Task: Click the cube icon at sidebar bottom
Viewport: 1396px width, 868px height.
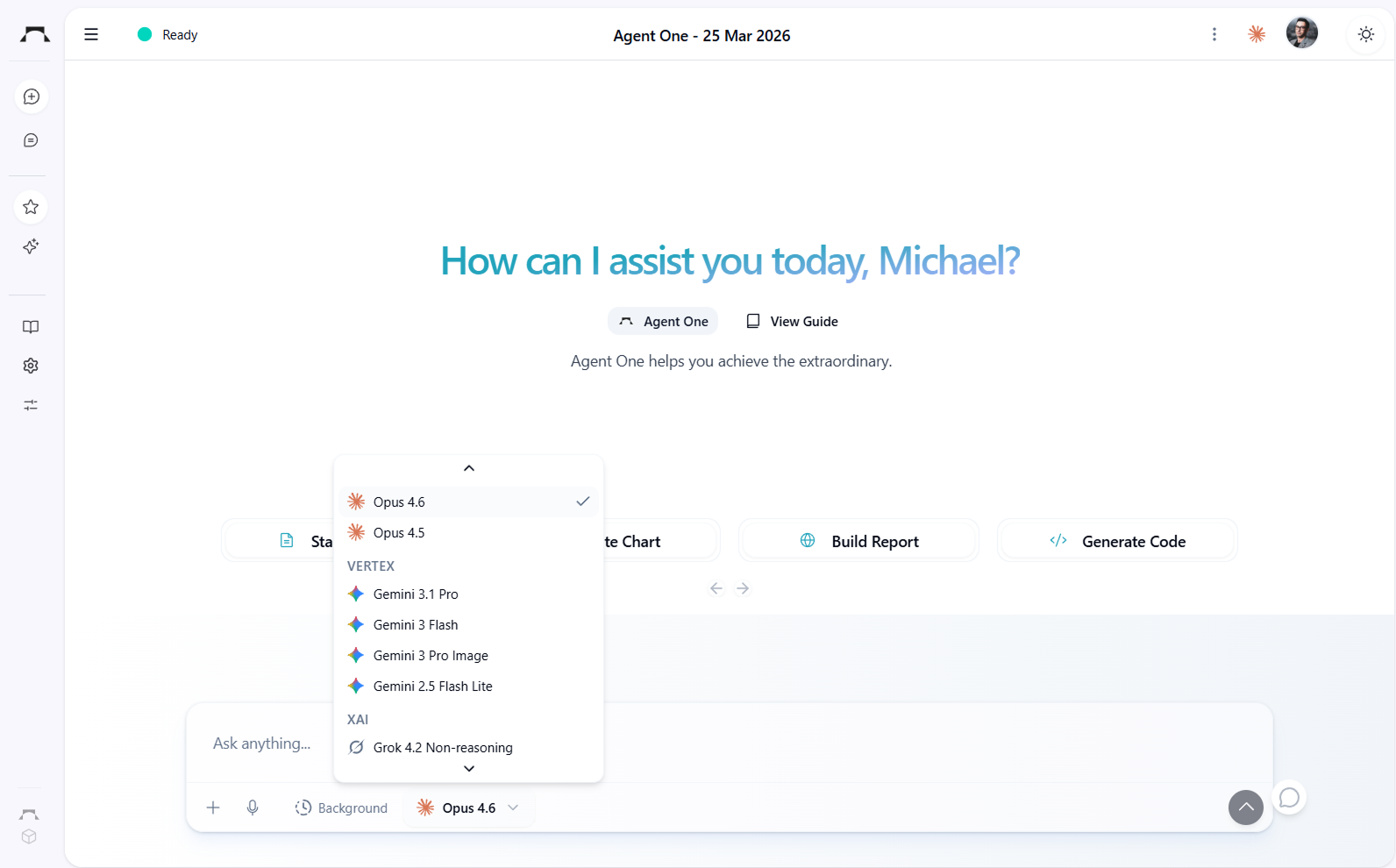Action: (29, 836)
